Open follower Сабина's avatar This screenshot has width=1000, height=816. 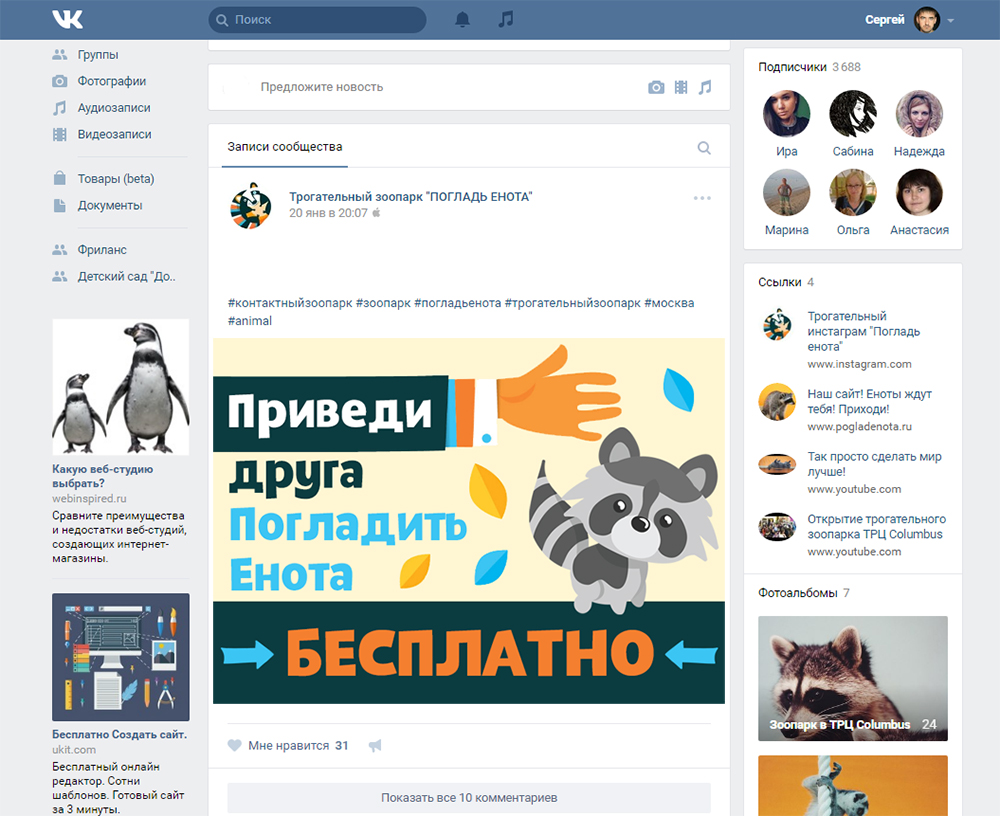tap(853, 114)
